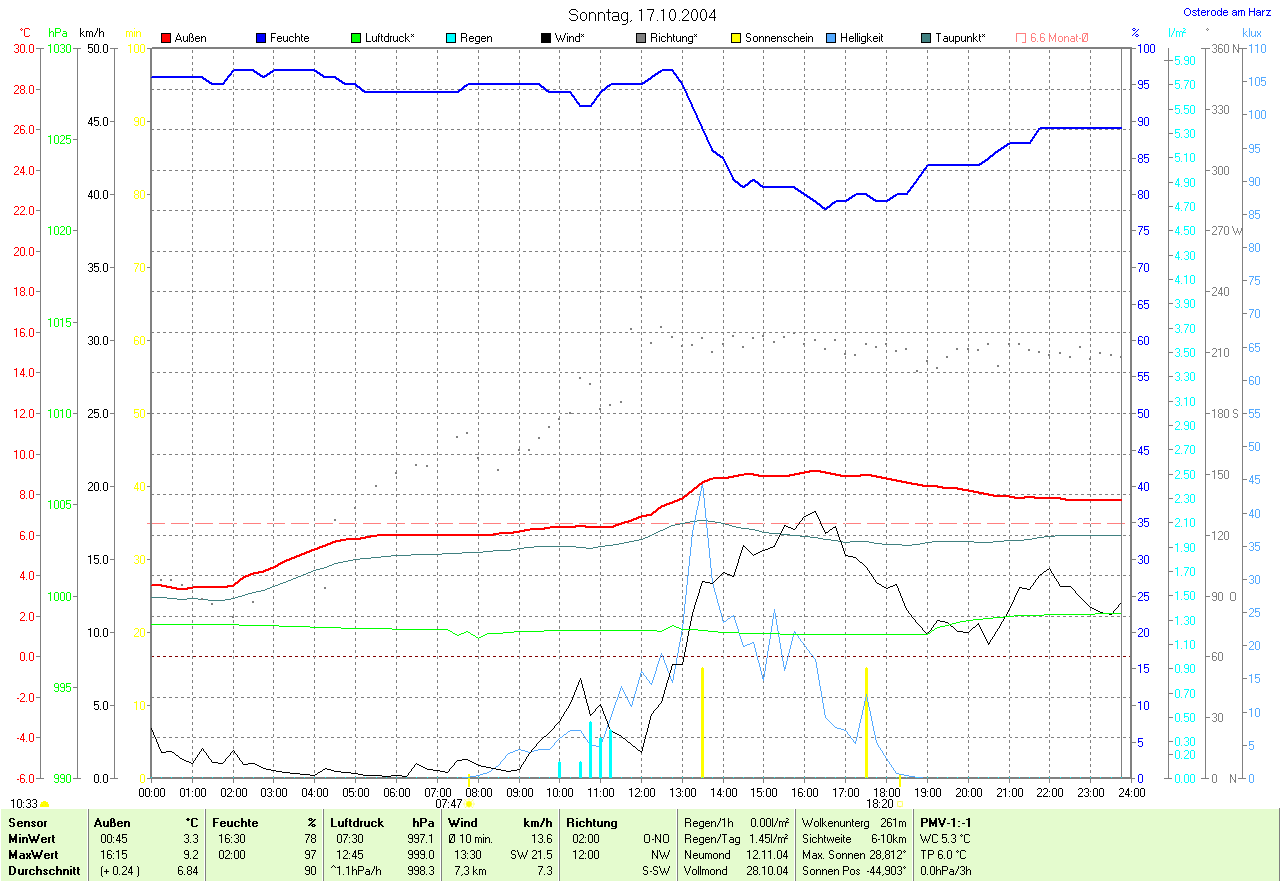Click the yellow Sonnenschein legend square
Screen dimensions: 1280x881
coord(736,38)
